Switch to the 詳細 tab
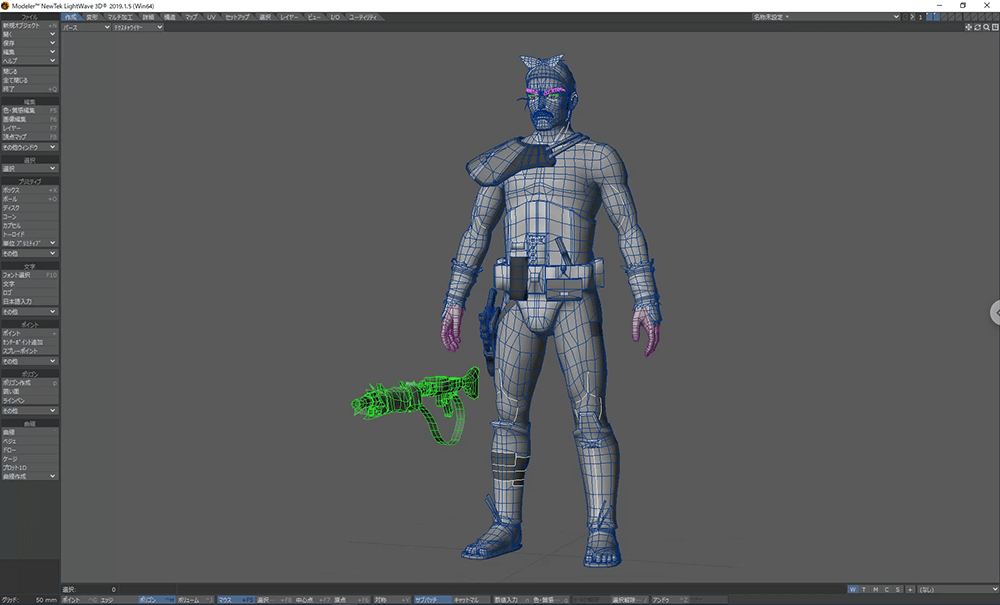The width and height of the screenshot is (1000, 605). [x=149, y=17]
